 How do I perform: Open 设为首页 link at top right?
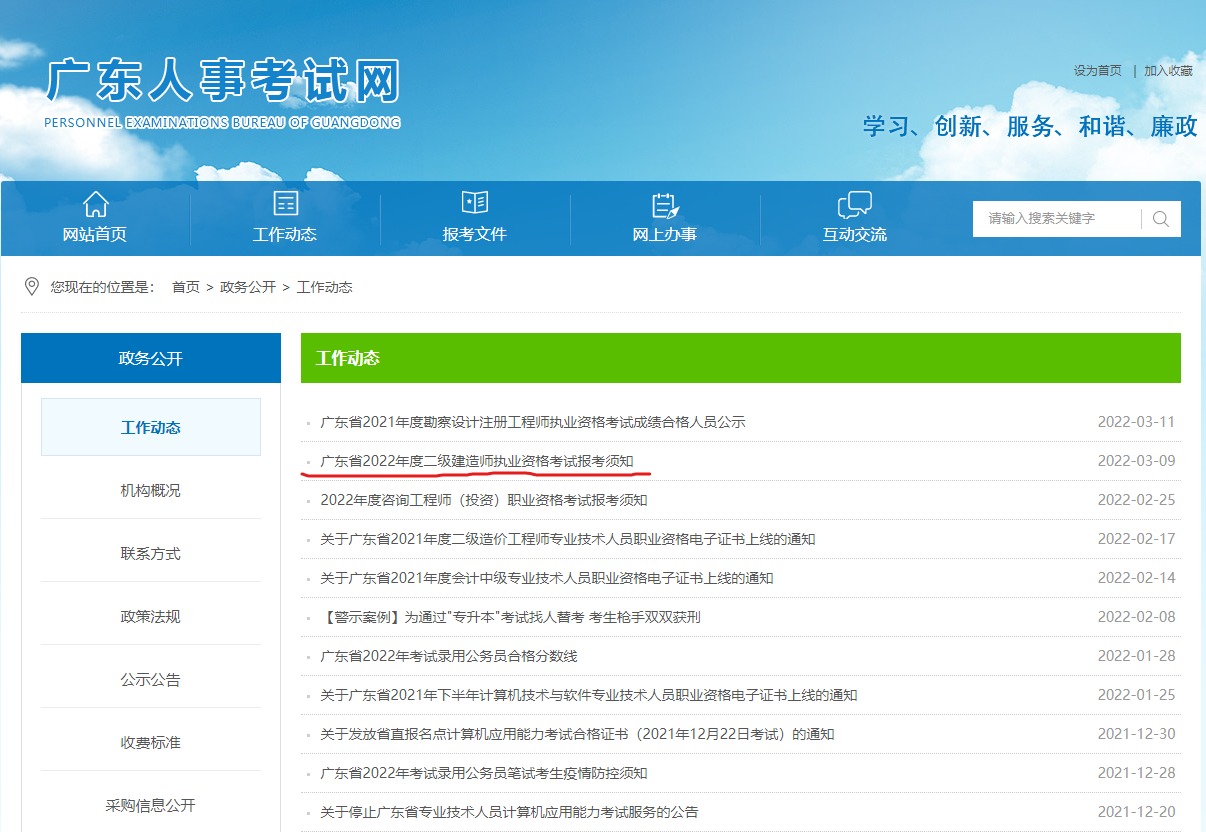1097,71
